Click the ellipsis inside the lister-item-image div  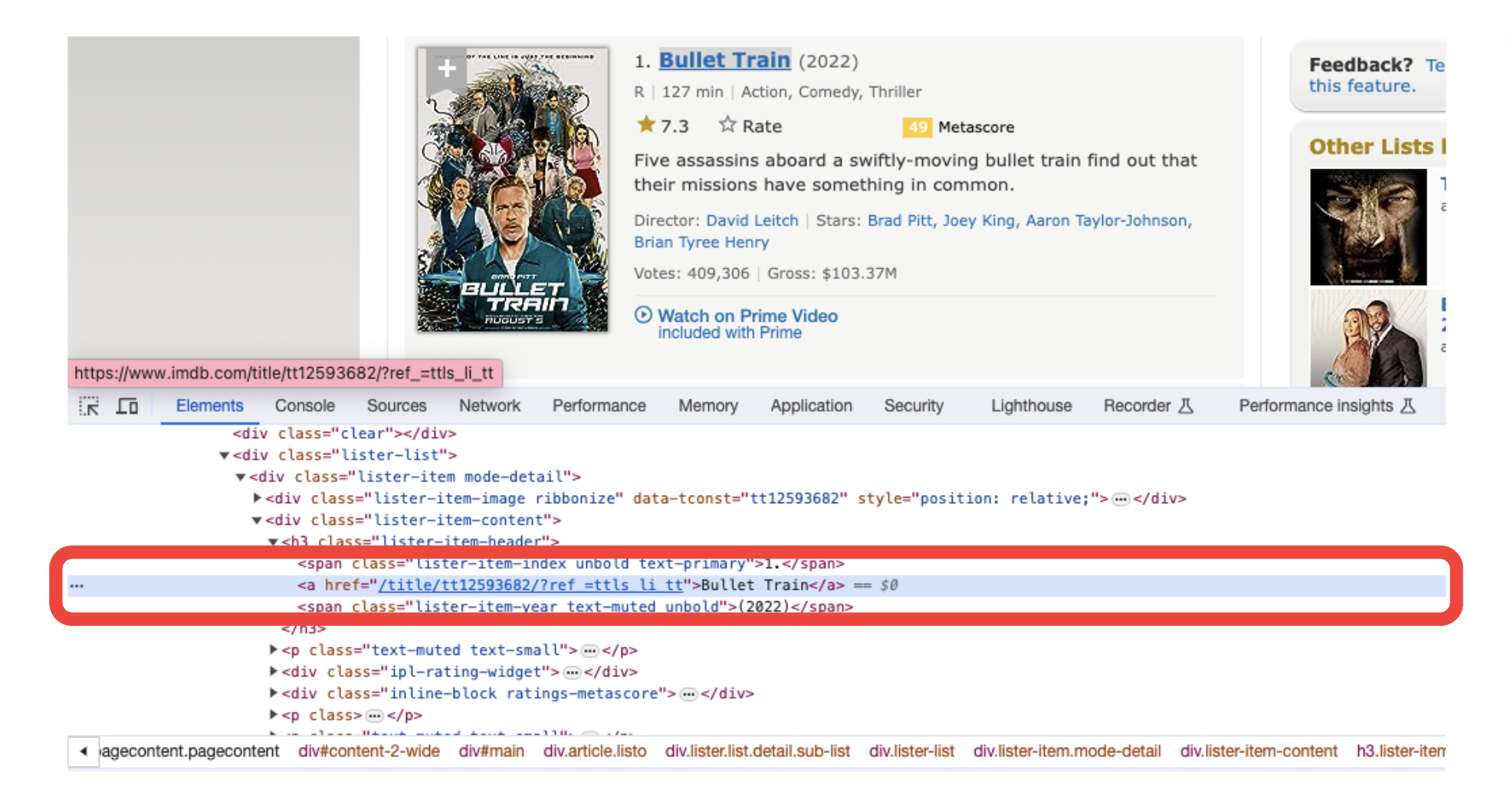1121,498
